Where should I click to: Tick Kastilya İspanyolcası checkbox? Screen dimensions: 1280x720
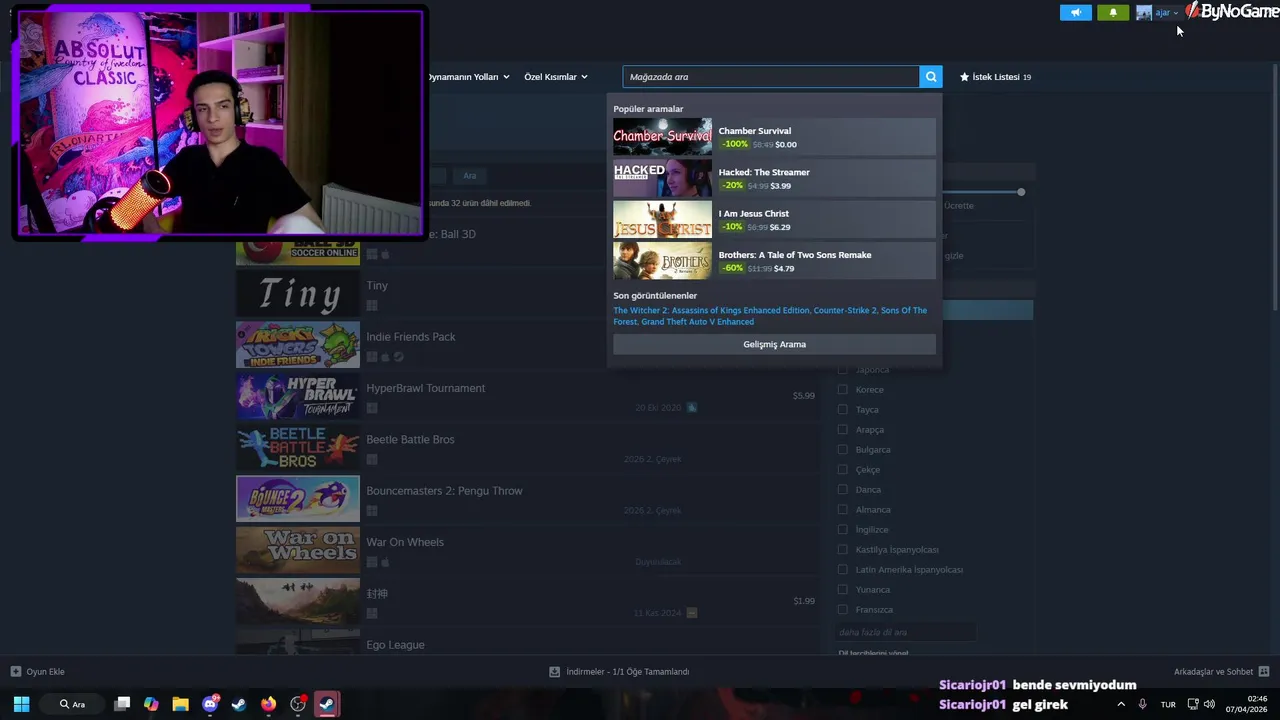coord(842,549)
